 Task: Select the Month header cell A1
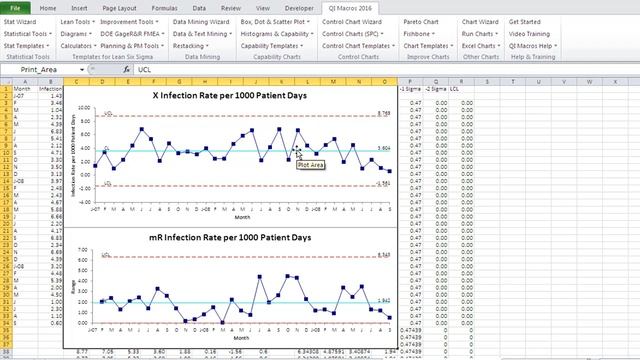point(25,89)
